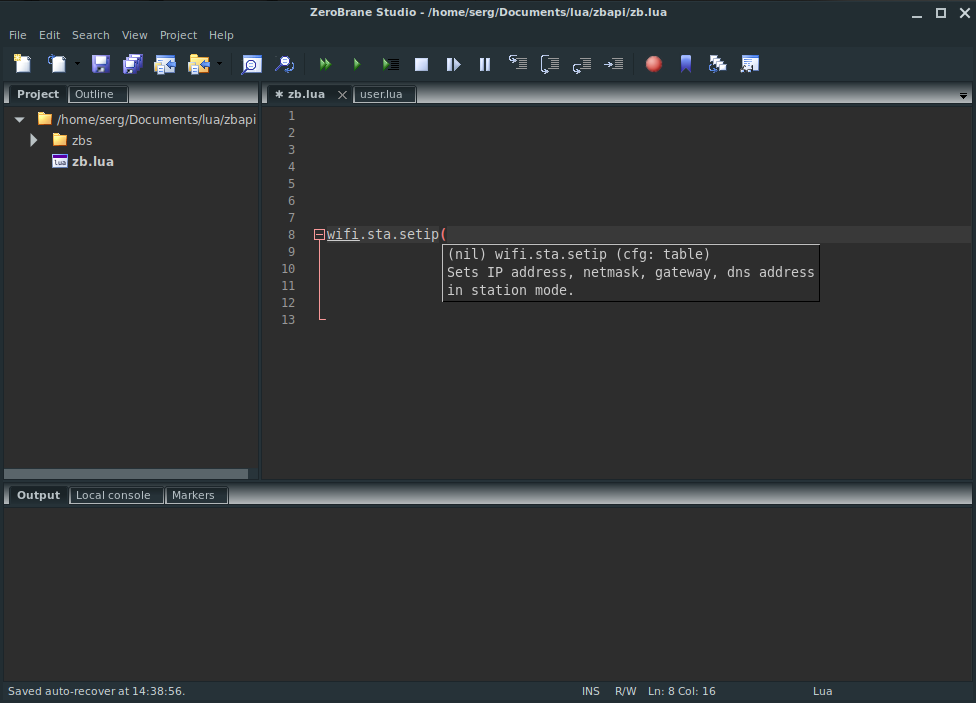Image resolution: width=976 pixels, height=703 pixels.
Task: Run the script with green play icon
Action: 357,64
